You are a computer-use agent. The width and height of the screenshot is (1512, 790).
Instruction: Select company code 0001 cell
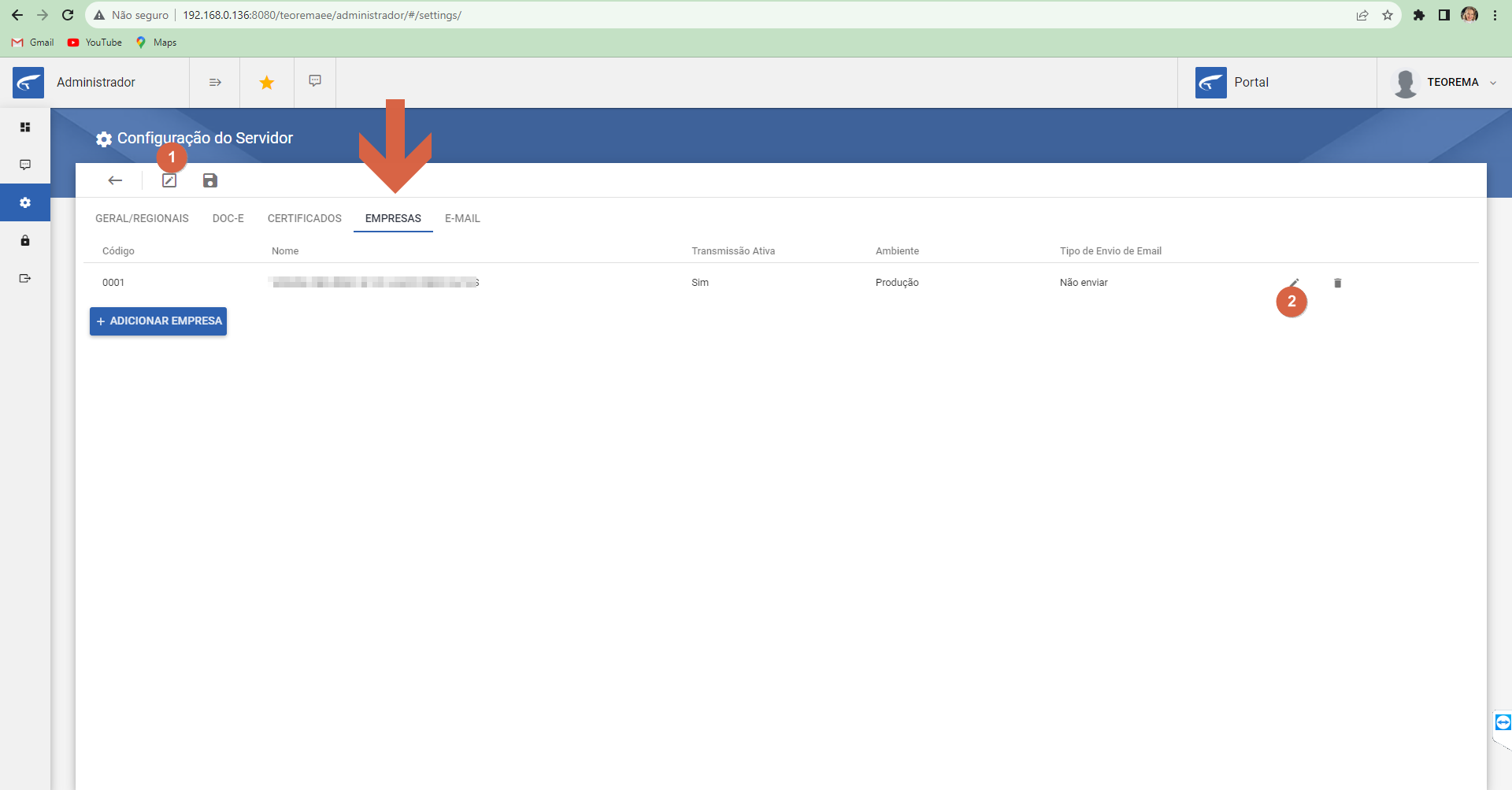pos(113,283)
